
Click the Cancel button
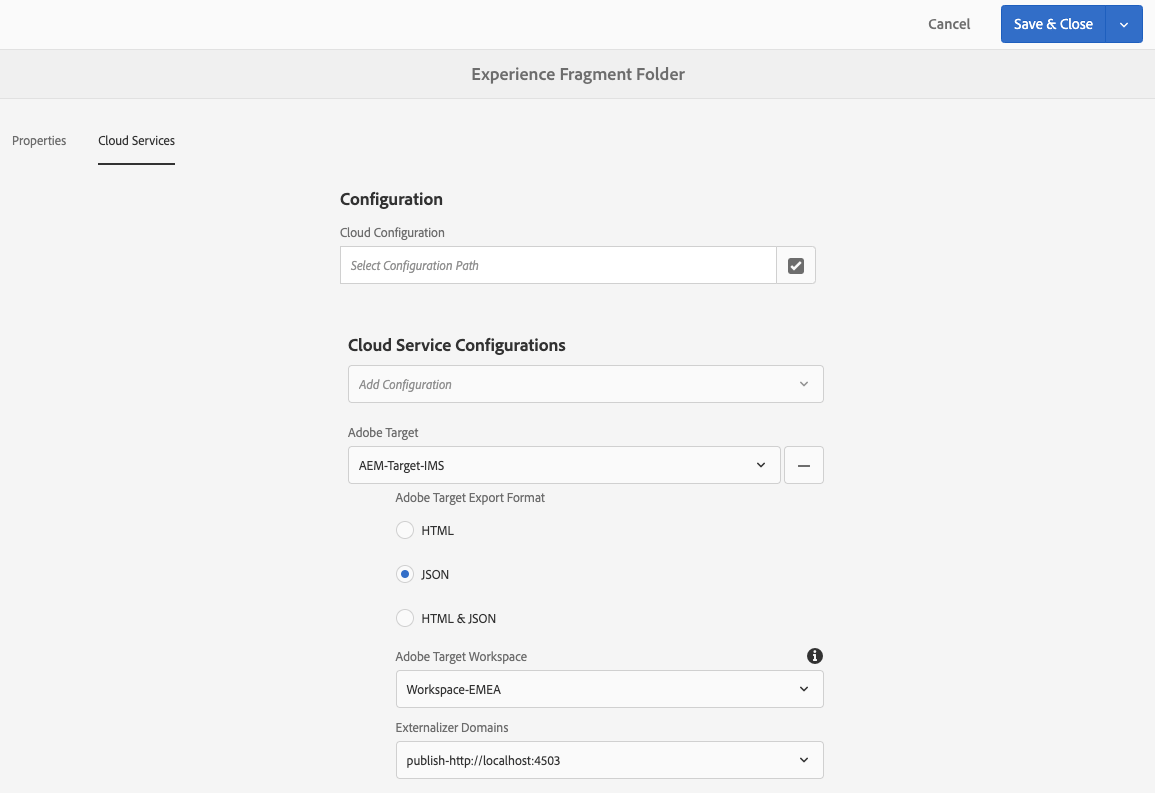click(948, 23)
